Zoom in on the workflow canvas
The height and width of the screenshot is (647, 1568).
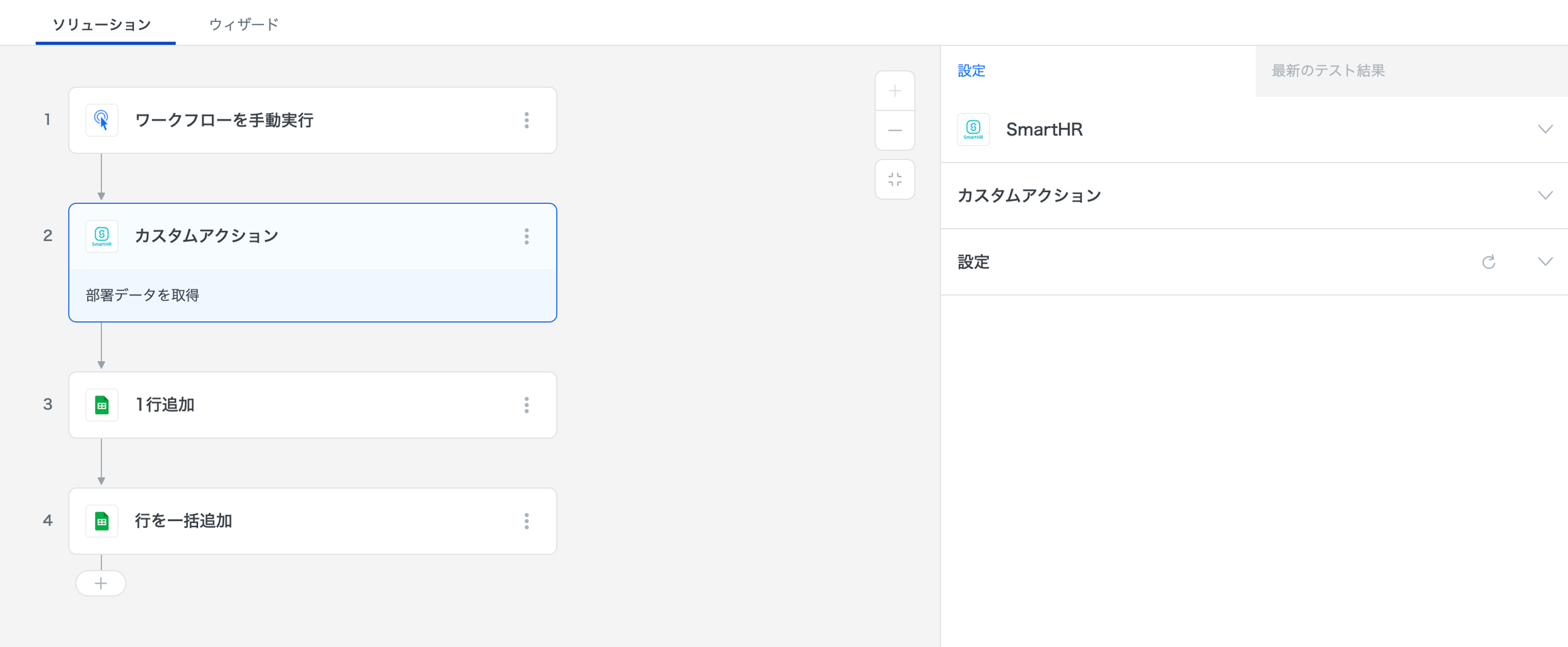pyautogui.click(x=894, y=91)
